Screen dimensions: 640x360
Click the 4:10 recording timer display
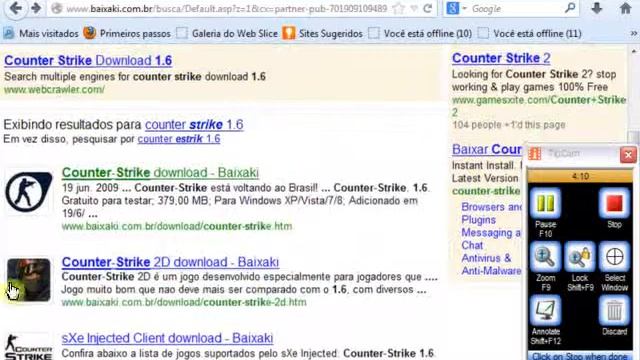click(580, 176)
